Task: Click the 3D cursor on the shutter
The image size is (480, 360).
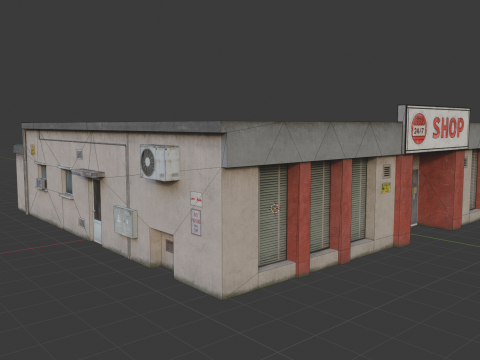Action: 275,209
